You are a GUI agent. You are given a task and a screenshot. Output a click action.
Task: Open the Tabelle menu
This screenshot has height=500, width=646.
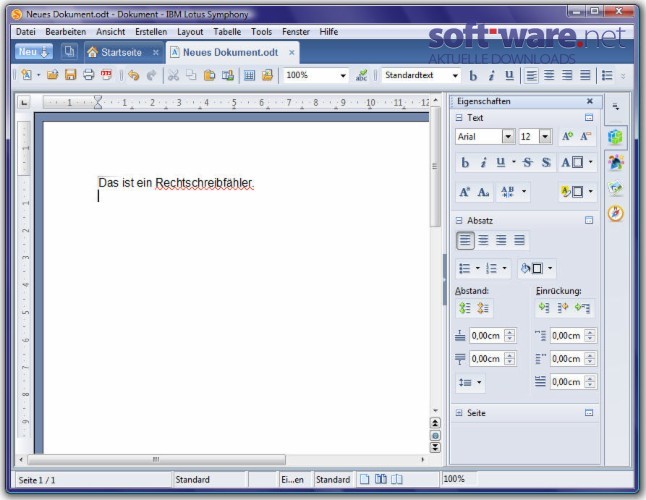click(x=227, y=32)
